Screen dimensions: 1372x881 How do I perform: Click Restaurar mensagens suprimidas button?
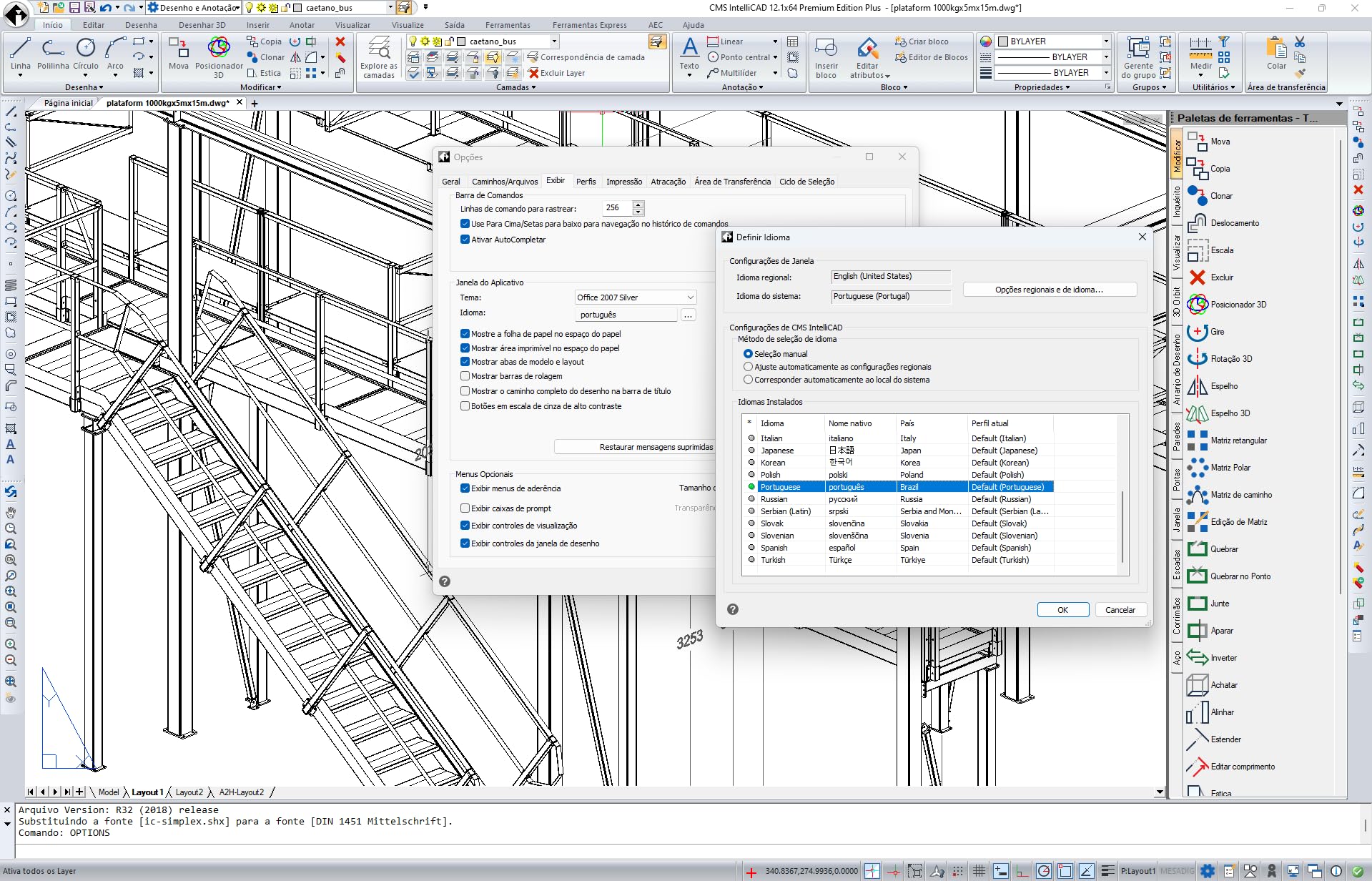click(x=636, y=447)
